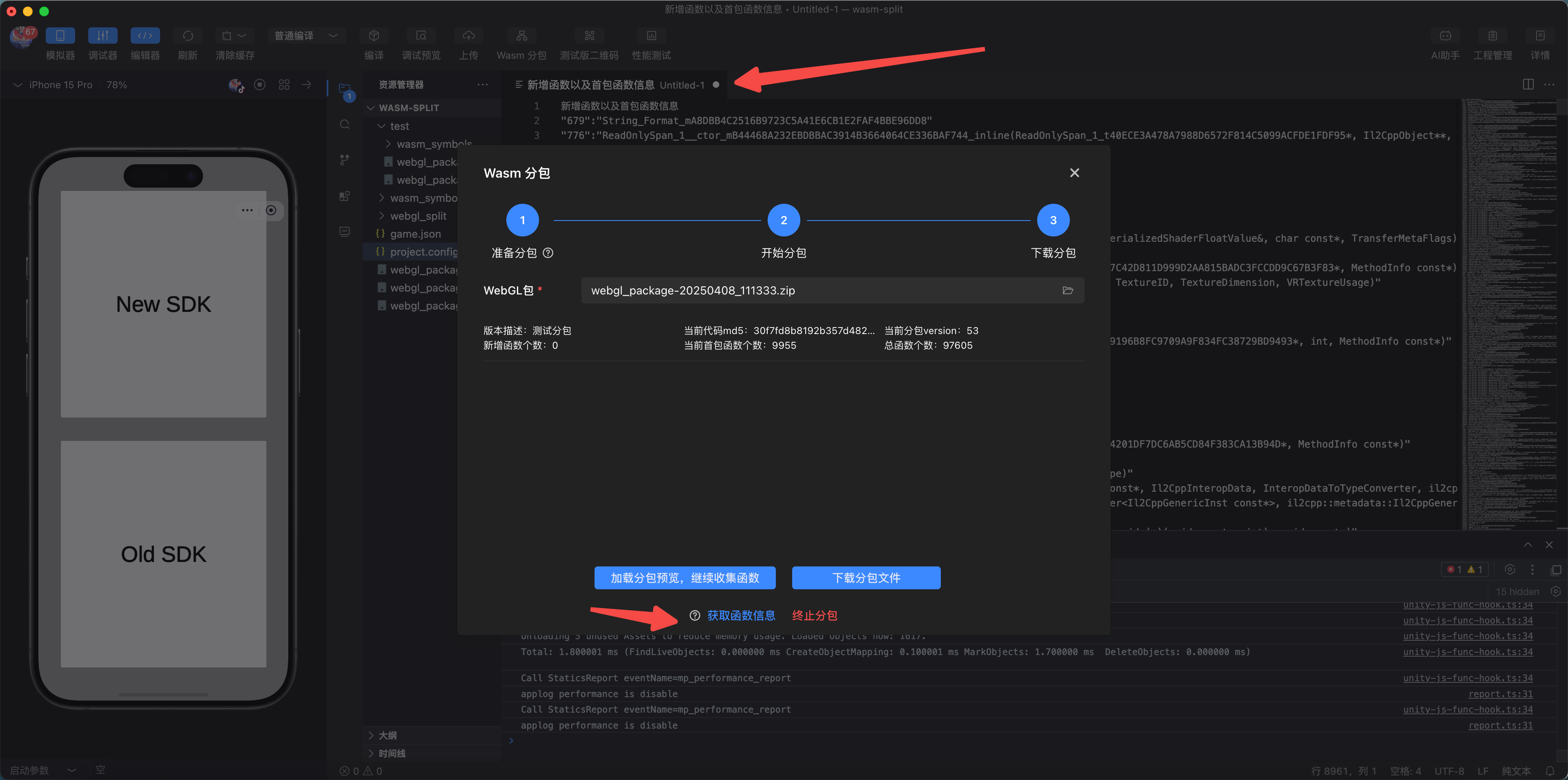The width and height of the screenshot is (1568, 780).
Task: Click the 上传 upload icon
Action: click(x=468, y=36)
